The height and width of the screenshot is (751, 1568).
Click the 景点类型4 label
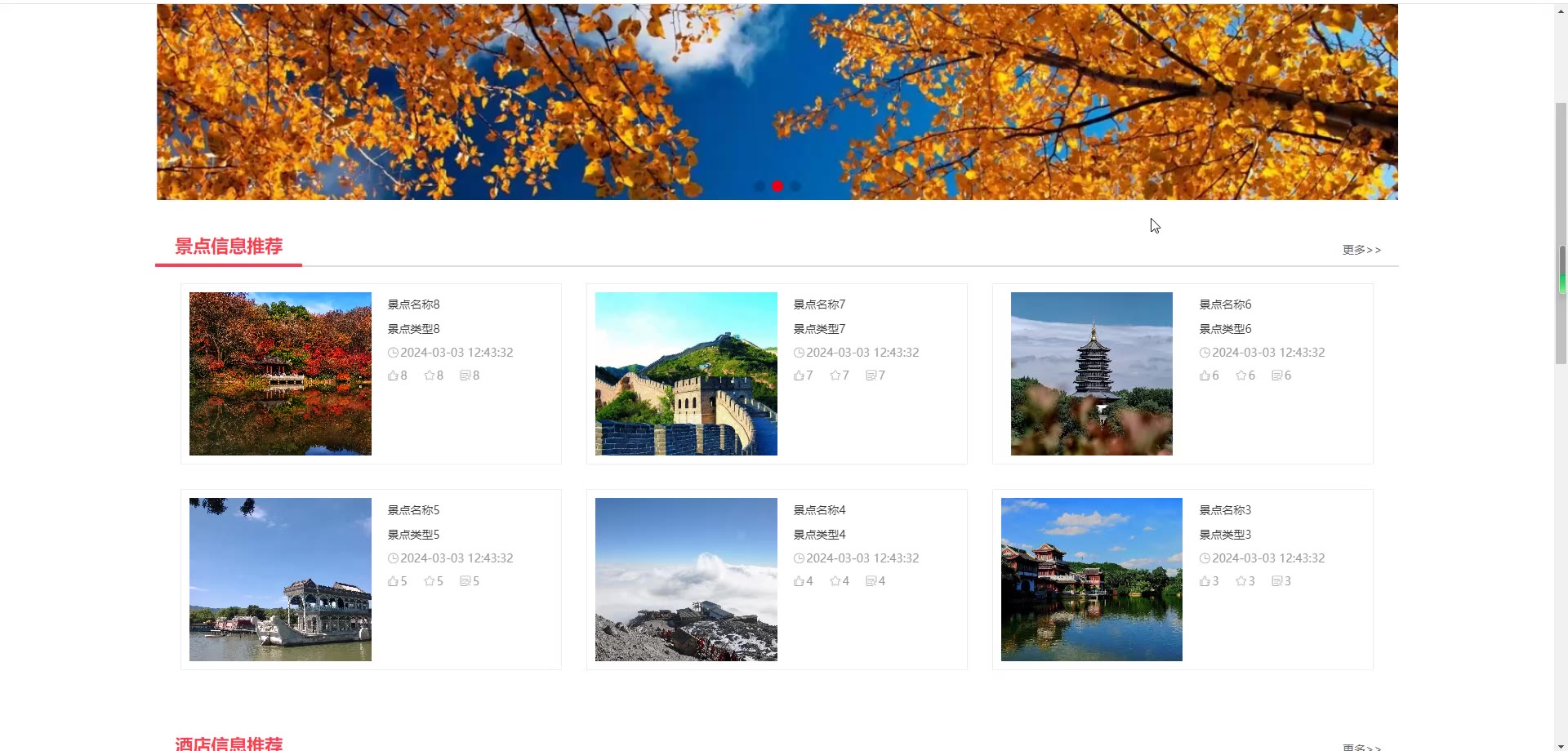point(819,535)
